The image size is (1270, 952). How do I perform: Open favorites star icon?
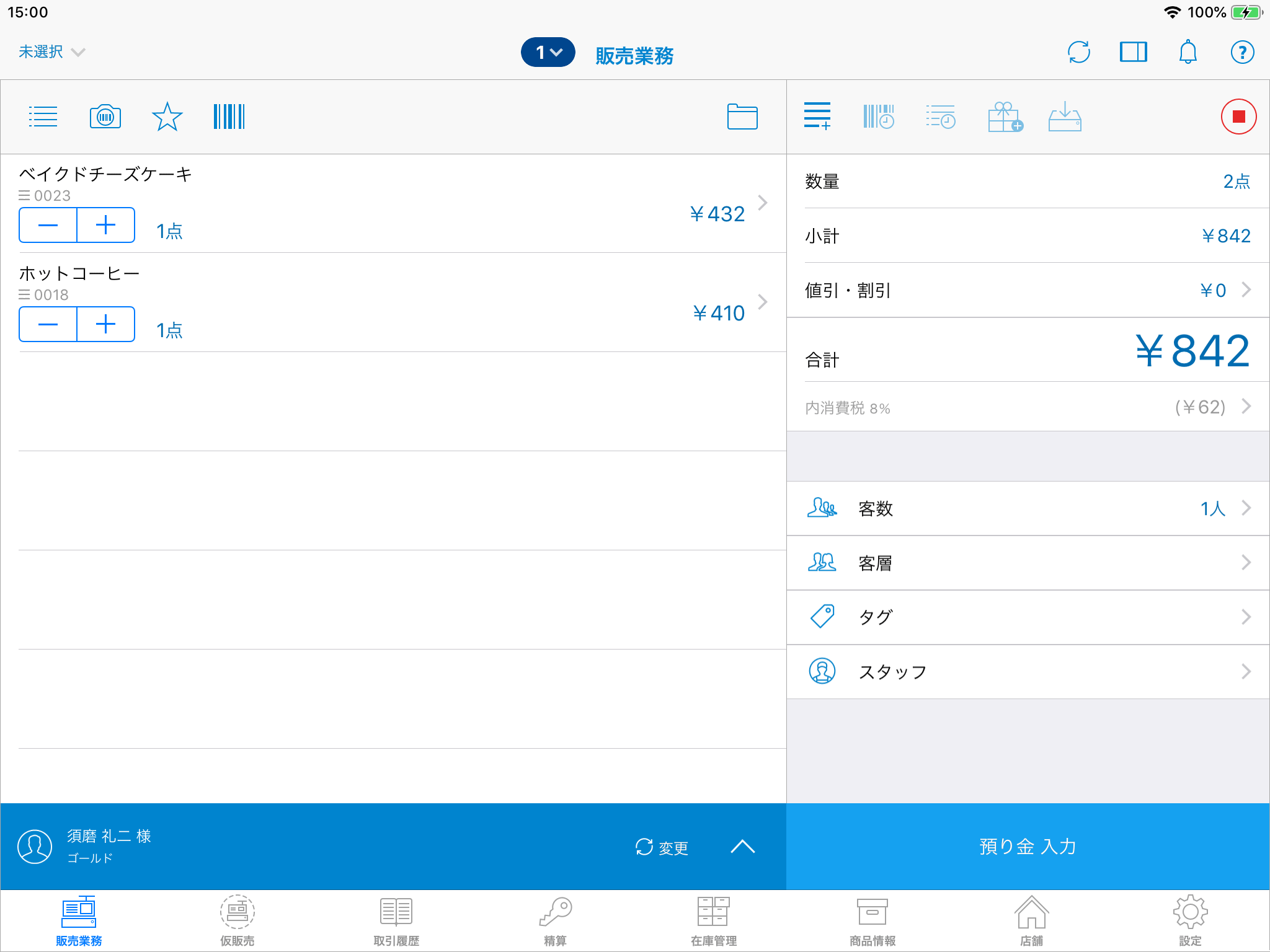[167, 117]
